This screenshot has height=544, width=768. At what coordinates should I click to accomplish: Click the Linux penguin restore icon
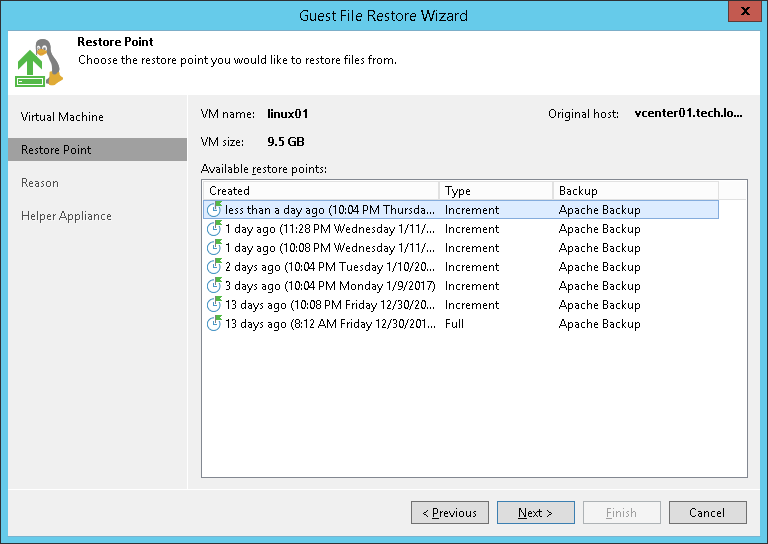(x=39, y=63)
